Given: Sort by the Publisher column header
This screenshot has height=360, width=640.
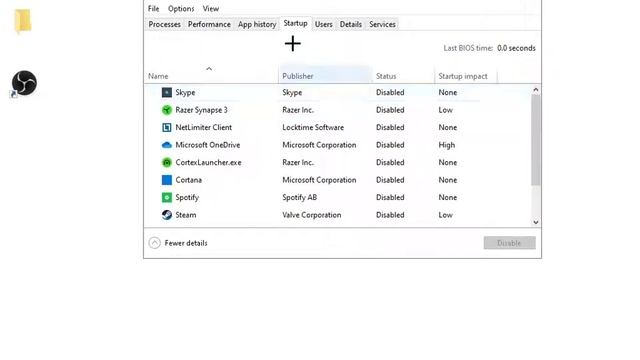Looking at the screenshot, I should [x=325, y=76].
